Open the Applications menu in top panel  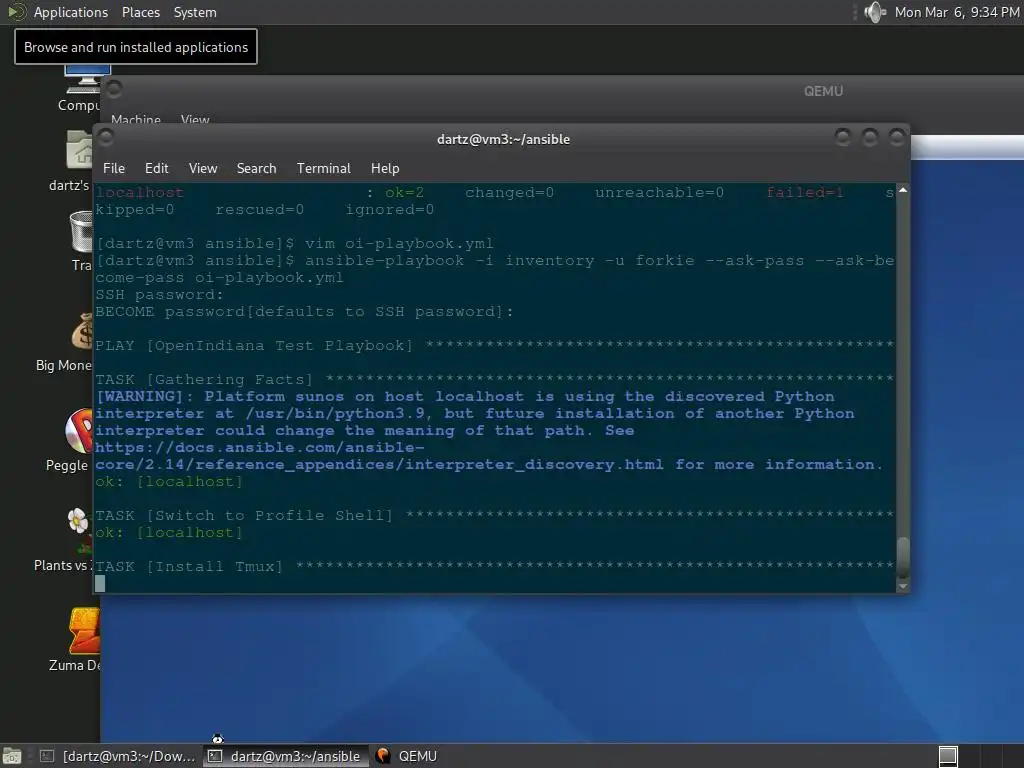71,12
